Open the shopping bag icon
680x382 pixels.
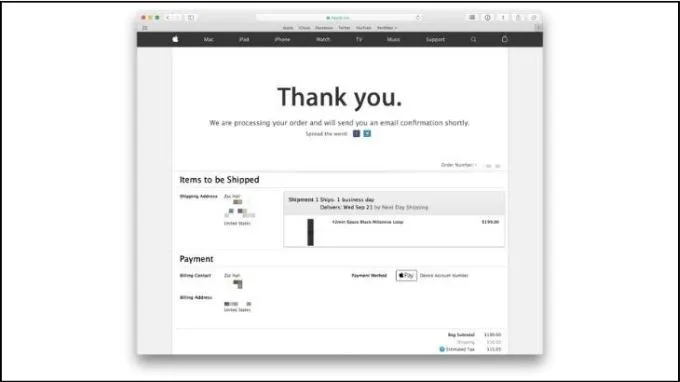[504, 39]
